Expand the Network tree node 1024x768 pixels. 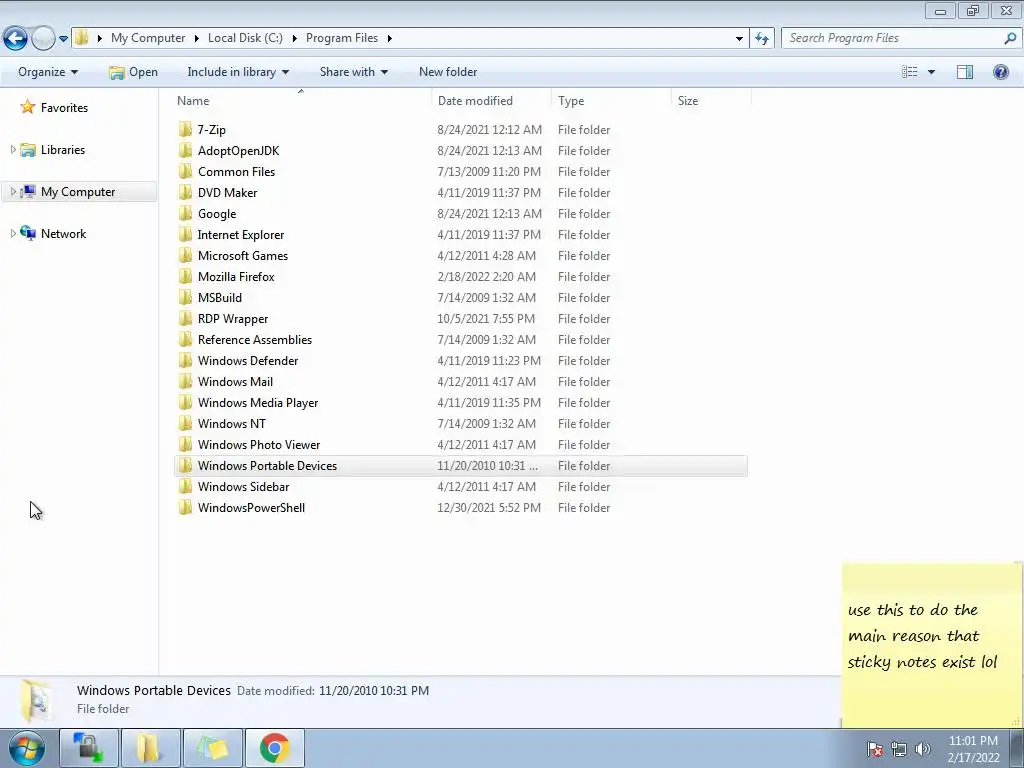click(13, 233)
